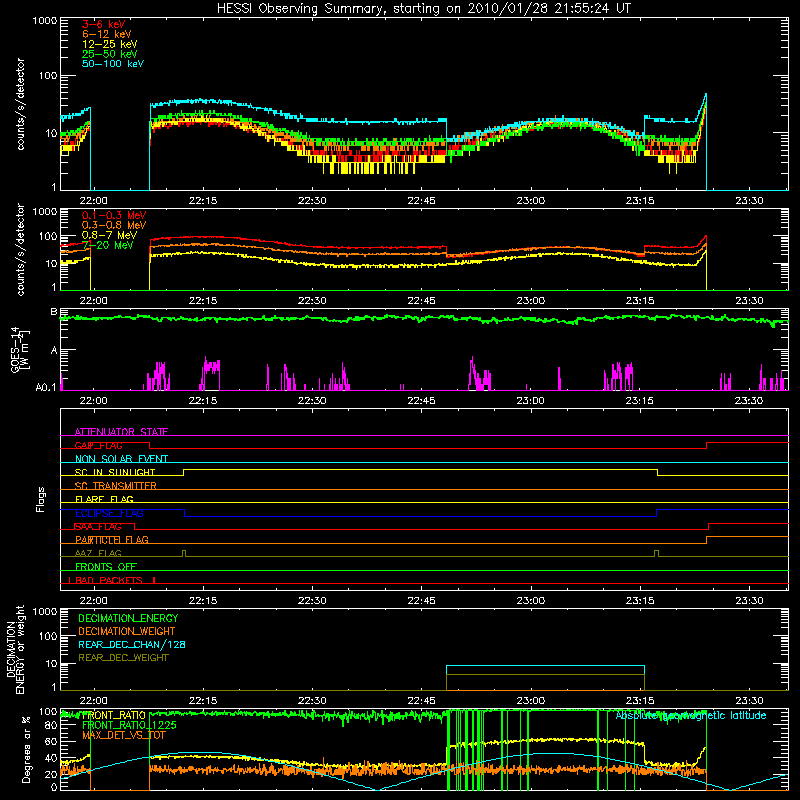Select the red 3-6 keV legend label
This screenshot has width=800, height=800.
pos(104,24)
